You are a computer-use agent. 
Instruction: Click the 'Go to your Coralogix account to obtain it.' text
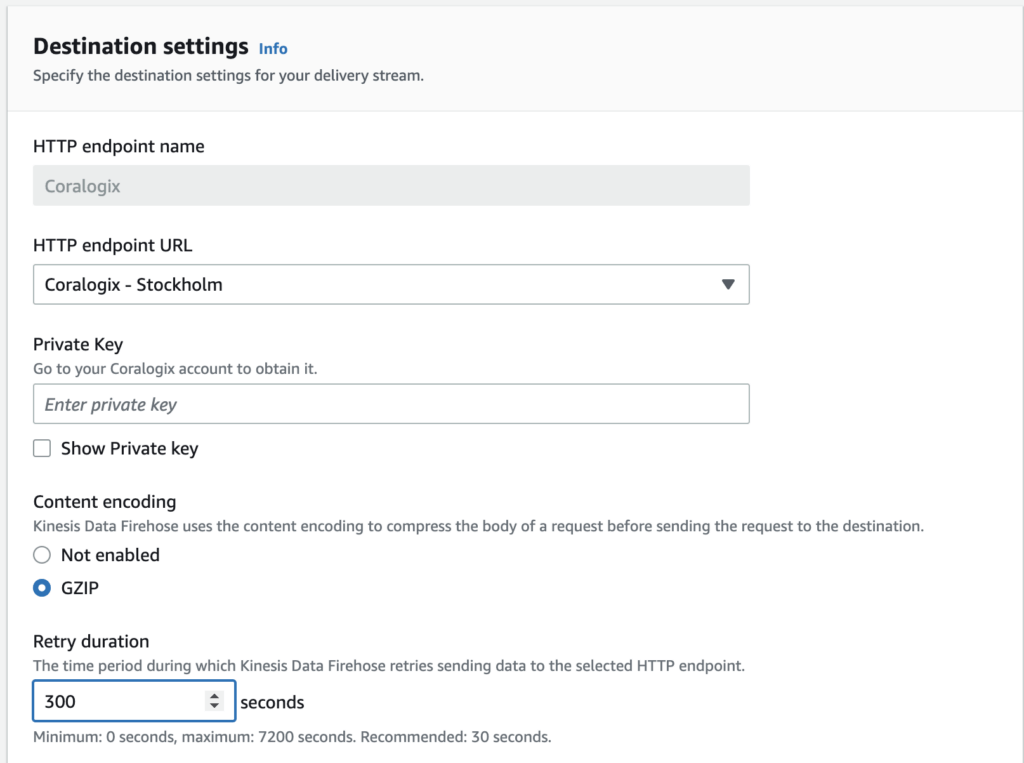tap(175, 368)
